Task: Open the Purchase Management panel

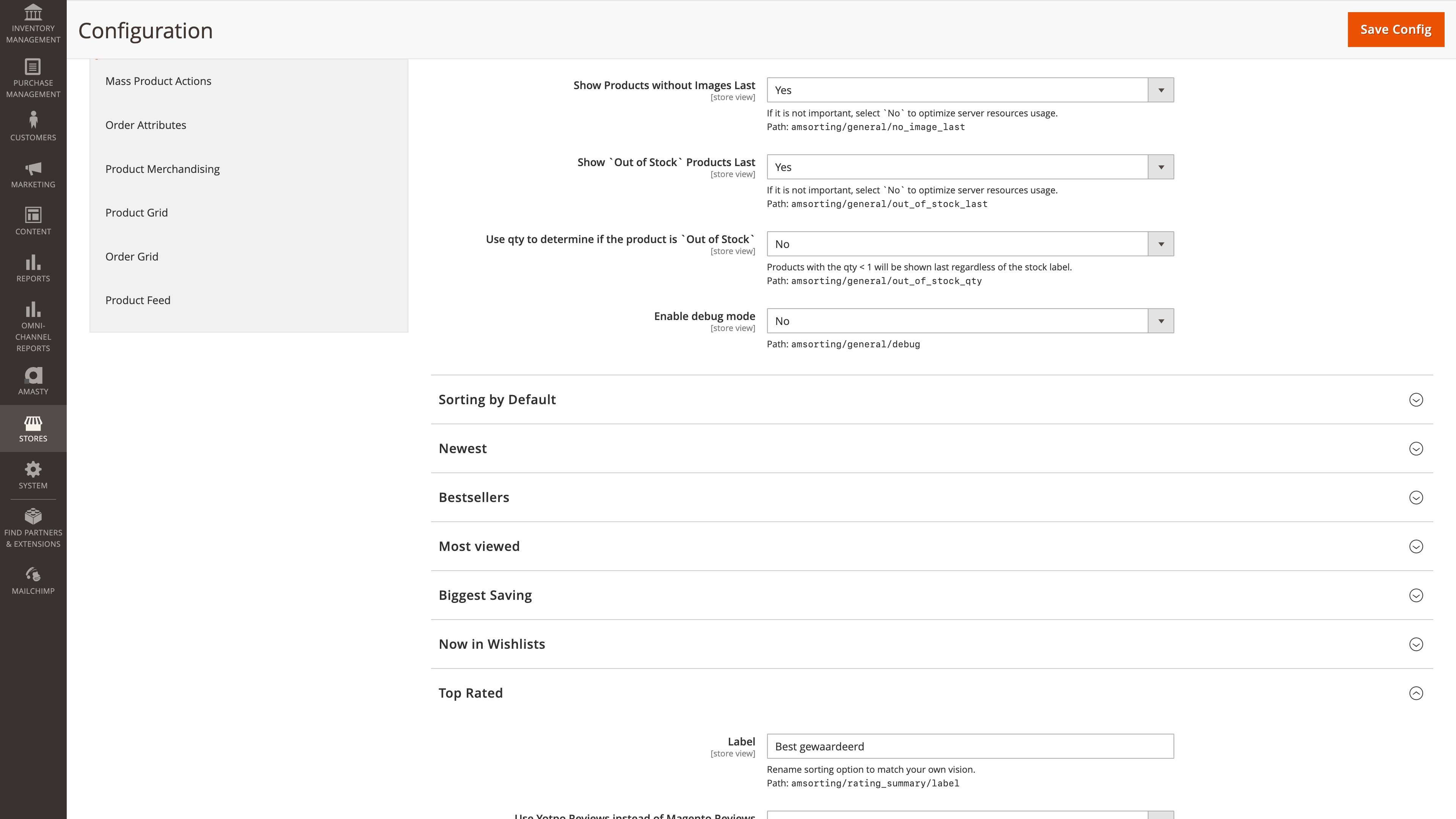Action: pyautogui.click(x=33, y=78)
